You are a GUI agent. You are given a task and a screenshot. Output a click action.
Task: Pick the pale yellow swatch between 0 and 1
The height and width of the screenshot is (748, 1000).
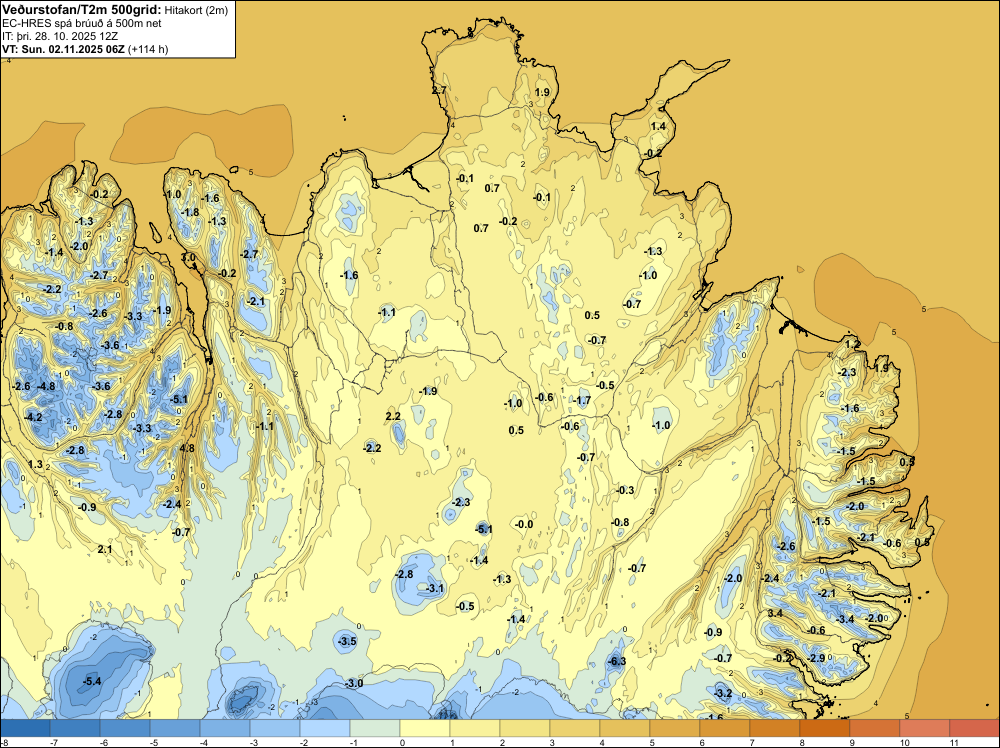coord(425,728)
